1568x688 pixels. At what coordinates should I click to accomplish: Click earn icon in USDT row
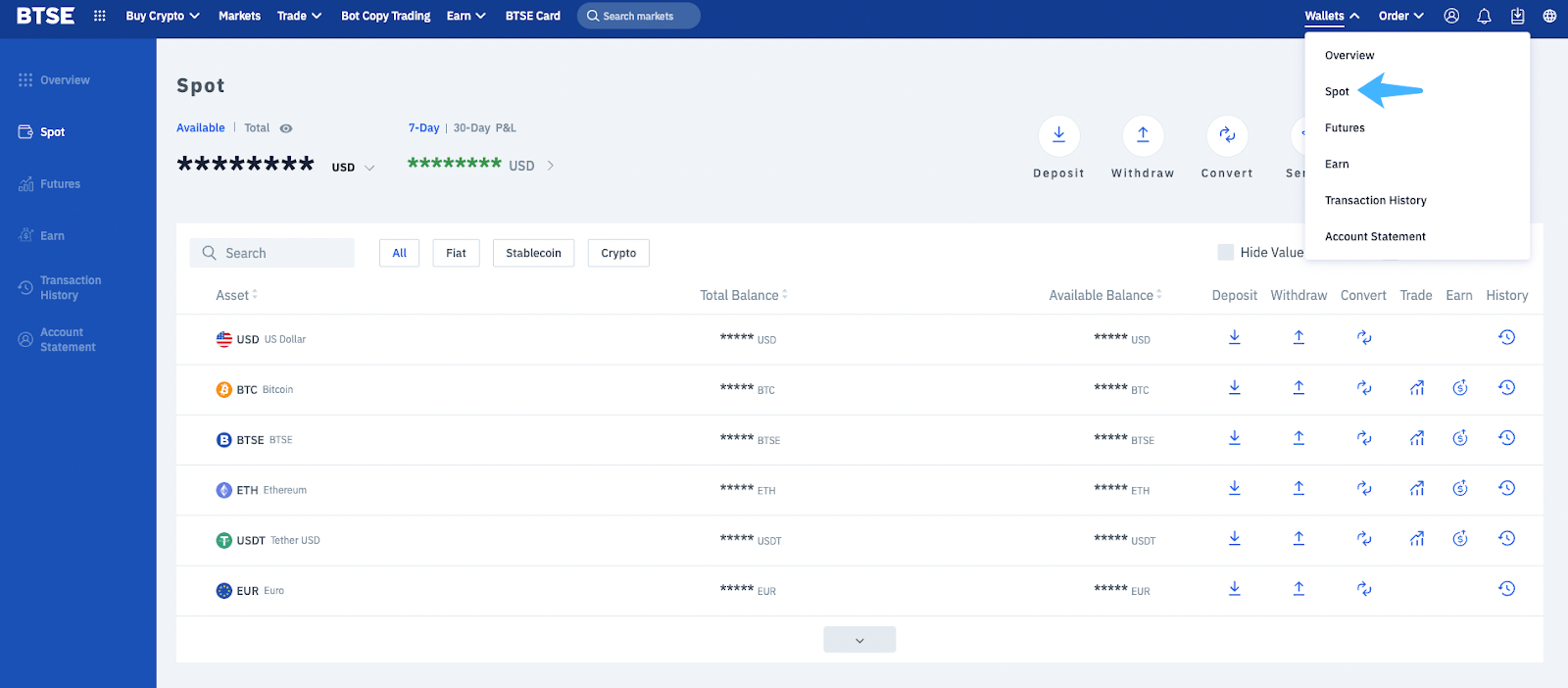[1459, 538]
